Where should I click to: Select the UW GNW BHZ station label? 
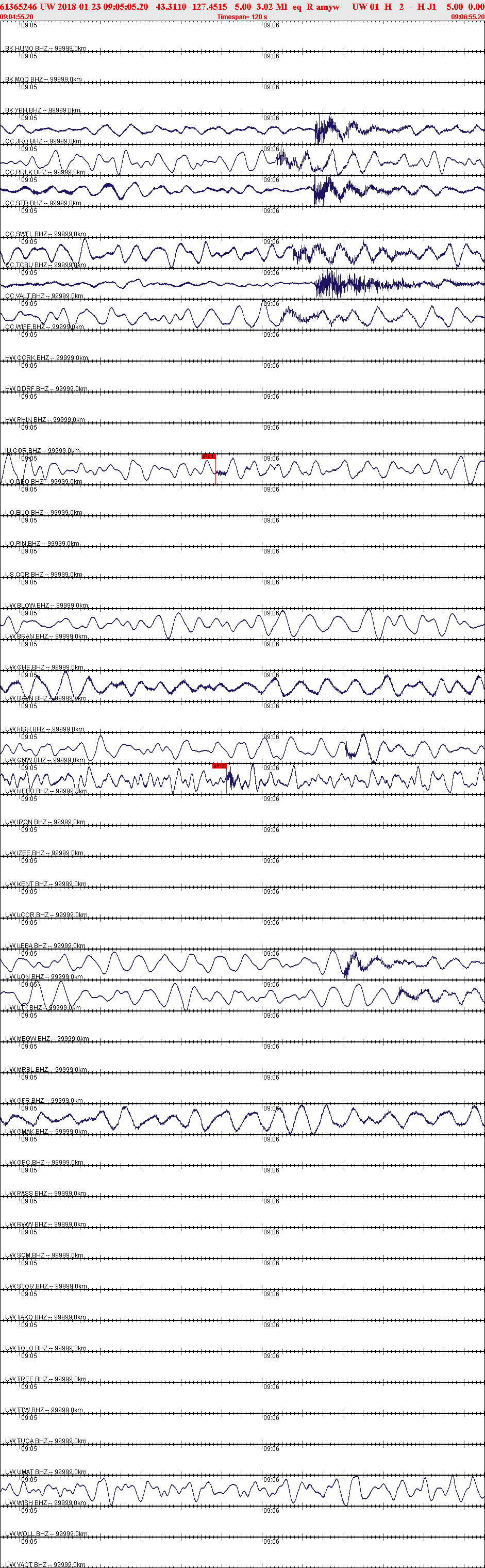tap(45, 760)
